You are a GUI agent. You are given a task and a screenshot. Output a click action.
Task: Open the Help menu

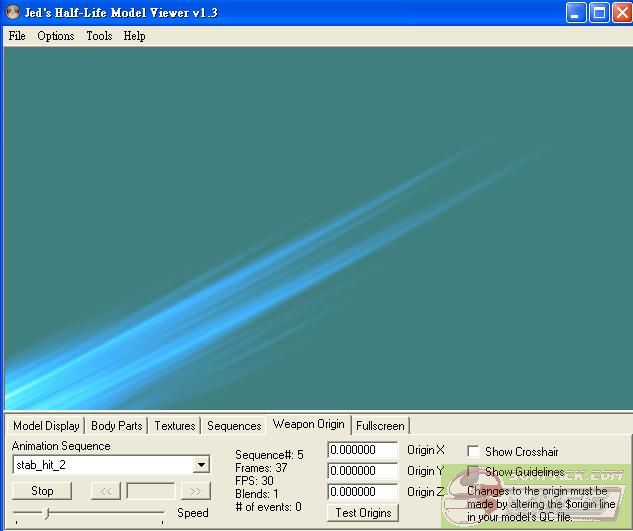coord(134,36)
